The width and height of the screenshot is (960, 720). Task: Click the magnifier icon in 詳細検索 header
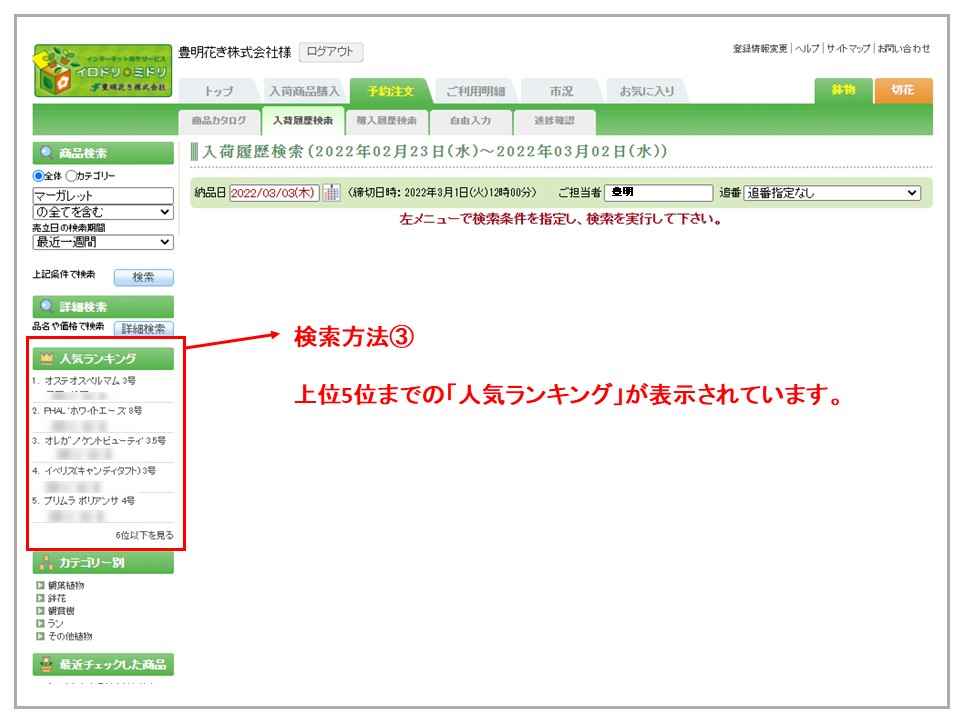tap(46, 307)
